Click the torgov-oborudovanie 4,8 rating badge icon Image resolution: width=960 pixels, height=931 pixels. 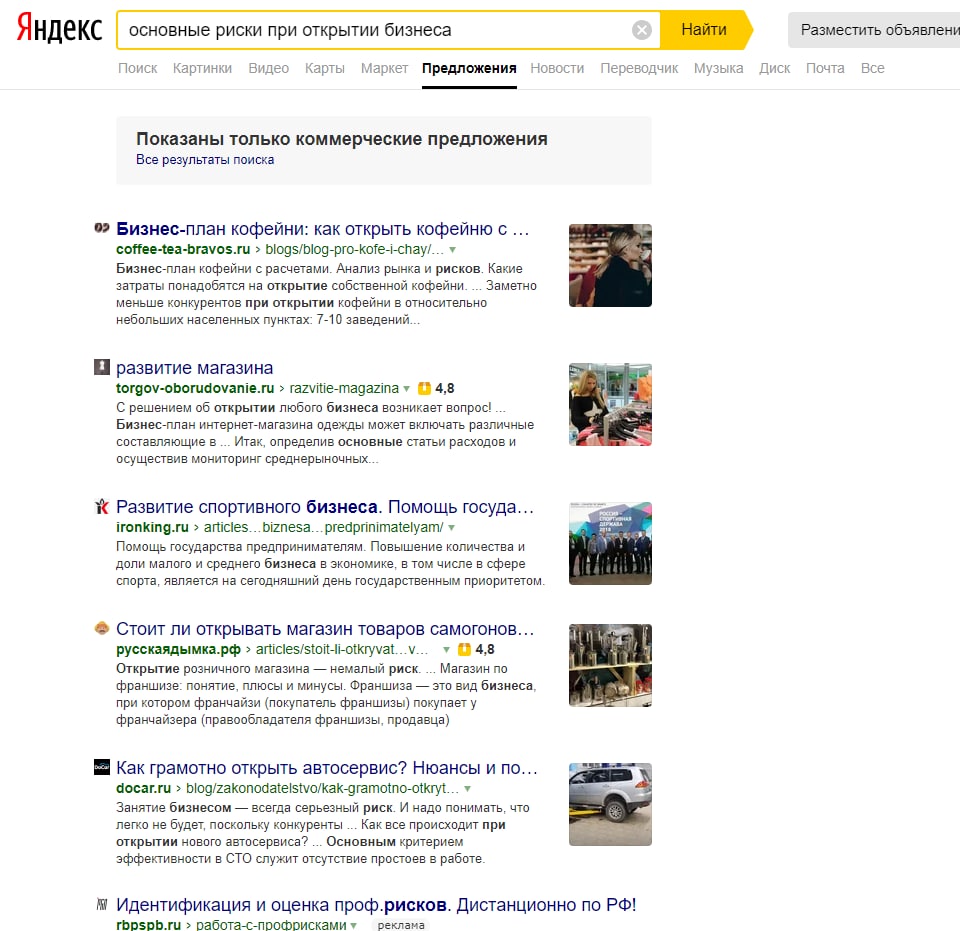pos(424,388)
